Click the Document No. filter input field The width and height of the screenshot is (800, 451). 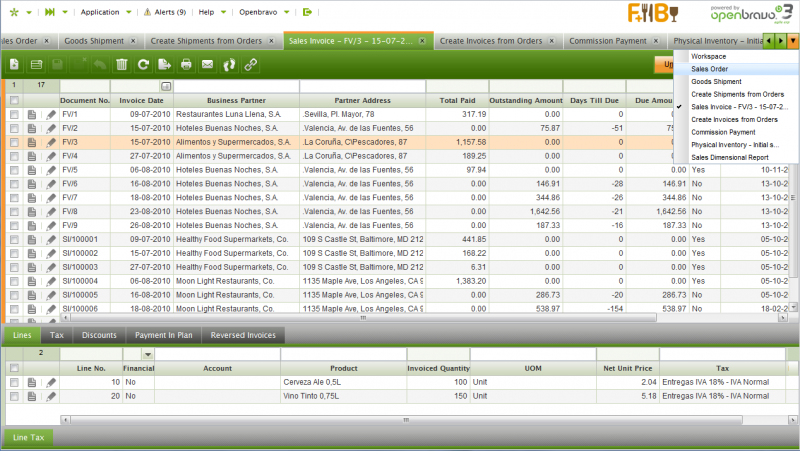click(84, 87)
